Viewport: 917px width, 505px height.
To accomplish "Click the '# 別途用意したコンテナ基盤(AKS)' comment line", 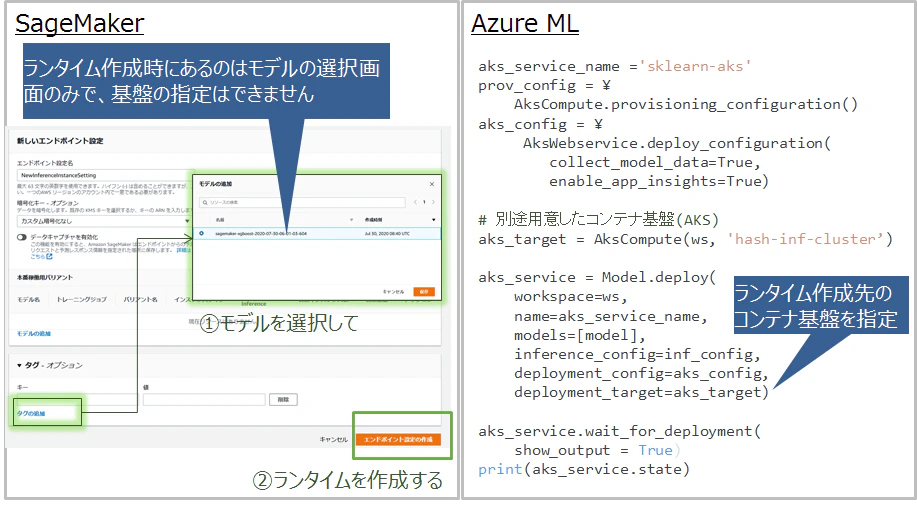I will (598, 220).
